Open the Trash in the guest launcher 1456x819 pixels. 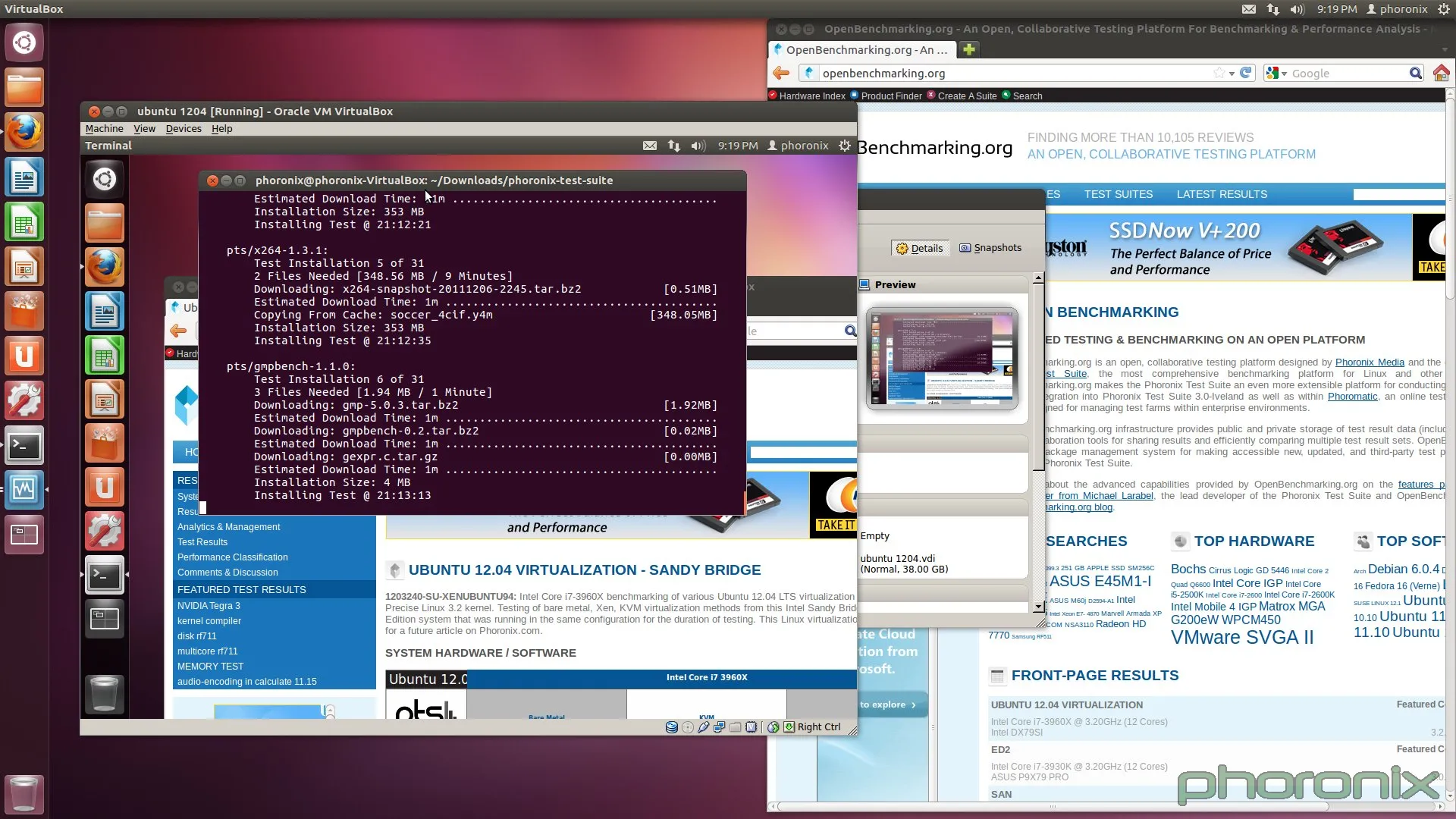coord(104,694)
